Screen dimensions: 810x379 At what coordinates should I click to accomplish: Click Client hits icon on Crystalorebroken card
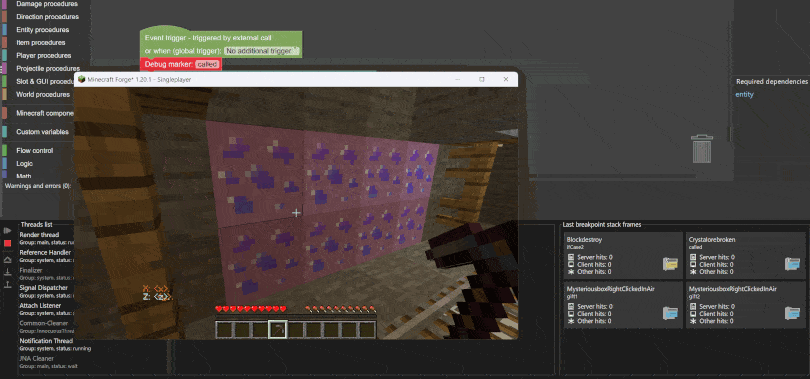(x=693, y=264)
